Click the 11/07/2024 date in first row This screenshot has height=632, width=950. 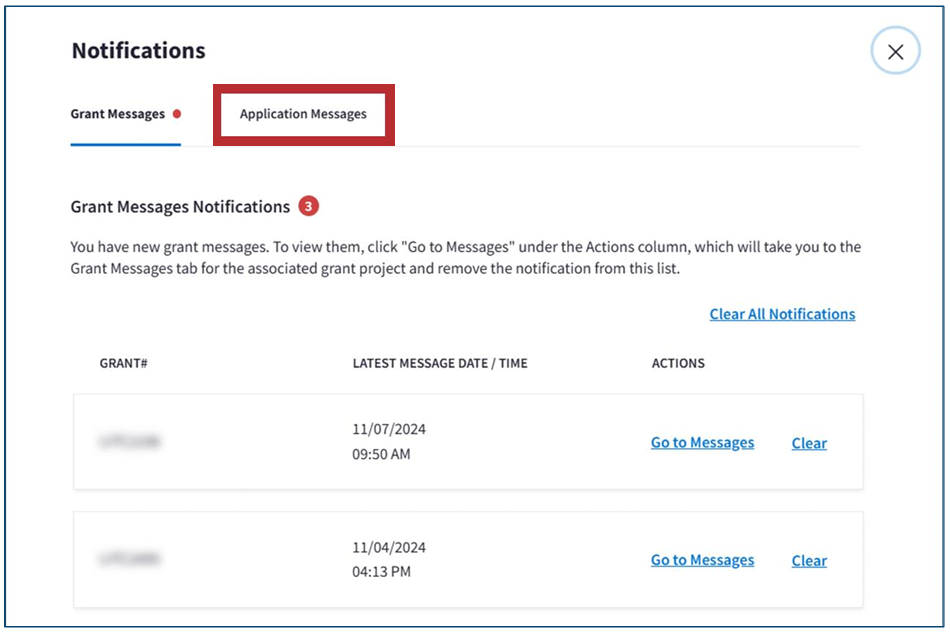389,429
